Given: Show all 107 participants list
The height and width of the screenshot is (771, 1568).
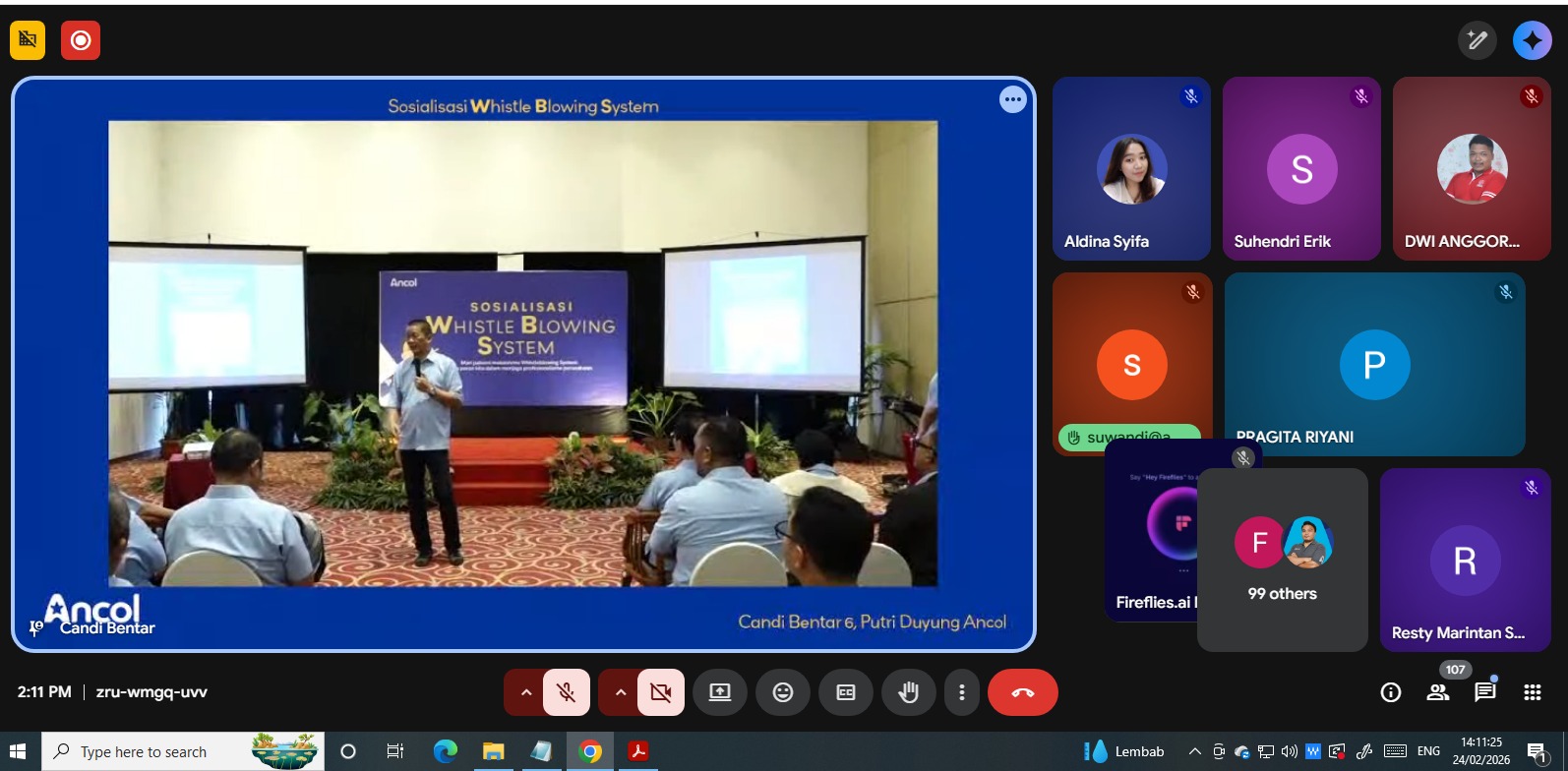Looking at the screenshot, I should coord(1438,692).
